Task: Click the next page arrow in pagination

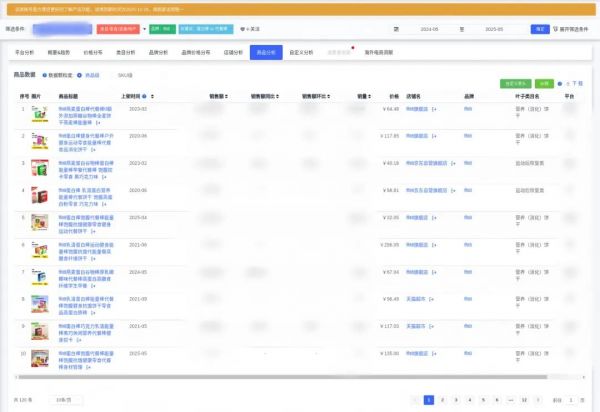Action: coord(539,399)
